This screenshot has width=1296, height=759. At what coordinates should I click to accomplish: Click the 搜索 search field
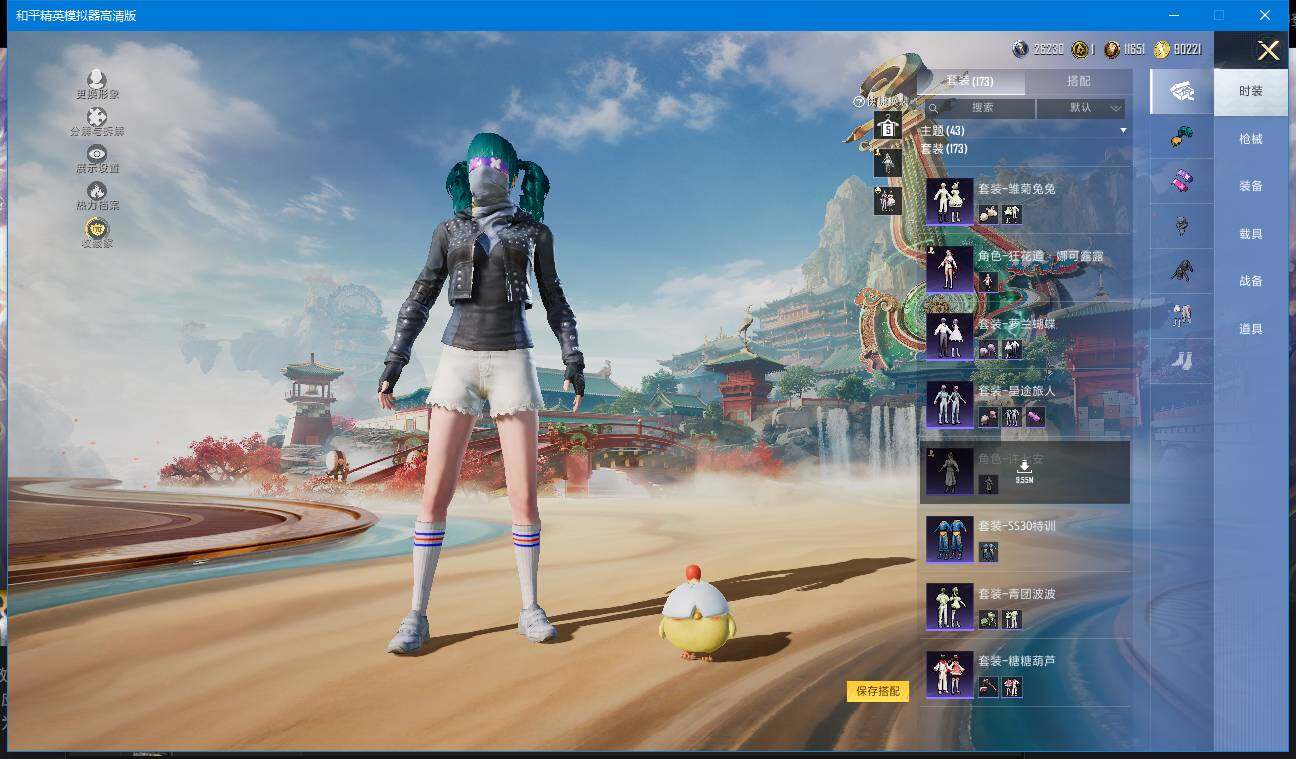(x=981, y=108)
